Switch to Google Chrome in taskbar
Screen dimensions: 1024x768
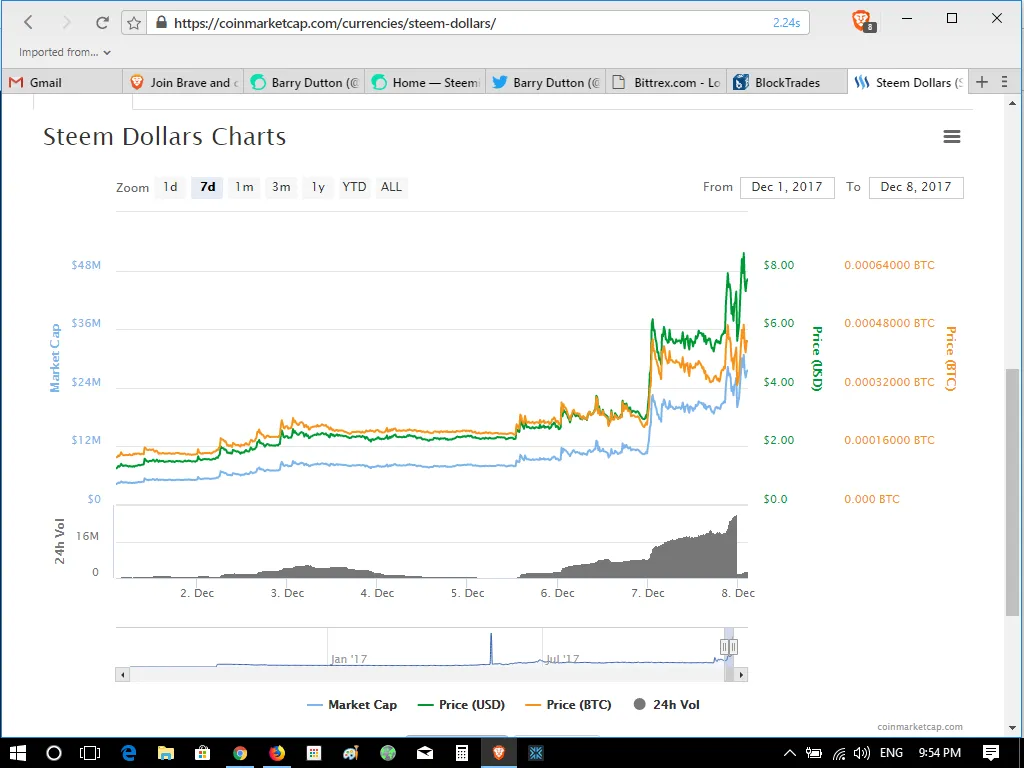pyautogui.click(x=240, y=753)
